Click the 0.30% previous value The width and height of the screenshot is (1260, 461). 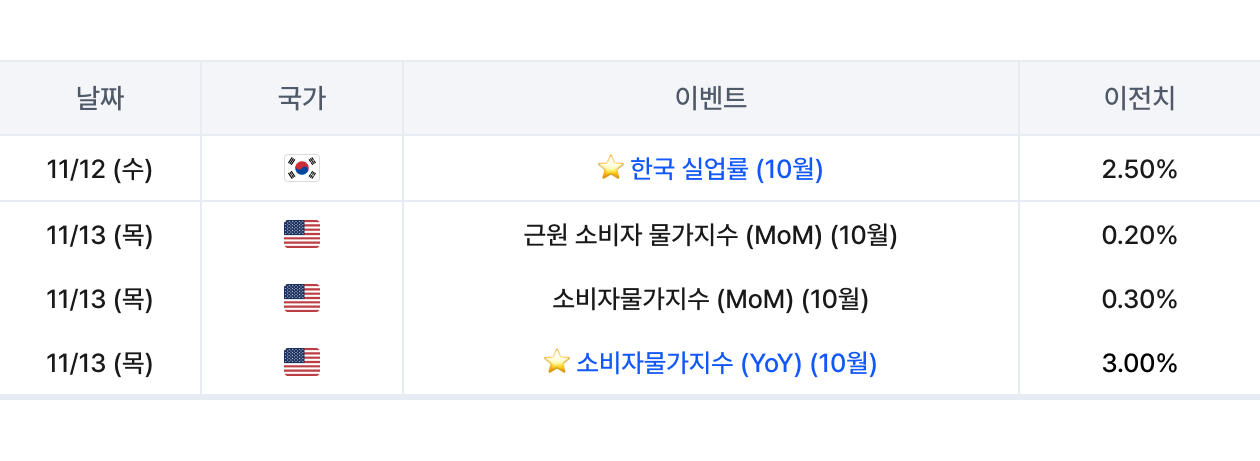coord(1139,299)
